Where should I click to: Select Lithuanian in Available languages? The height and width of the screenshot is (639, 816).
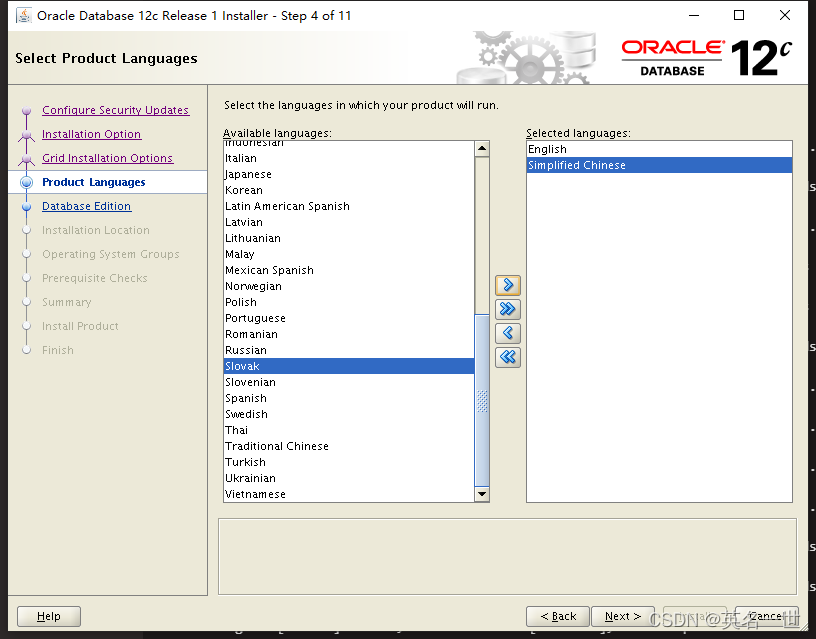[349, 238]
